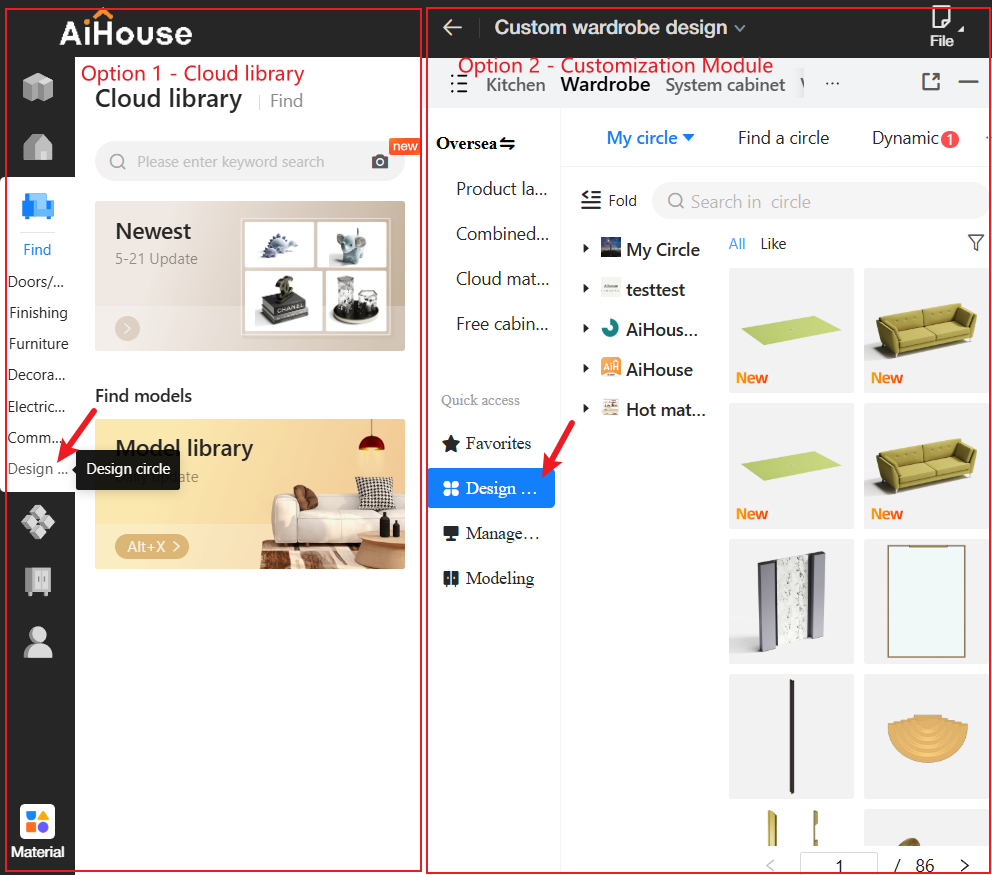The image size is (992, 875).
Task: Open the Newest banner card
Action: pos(250,276)
